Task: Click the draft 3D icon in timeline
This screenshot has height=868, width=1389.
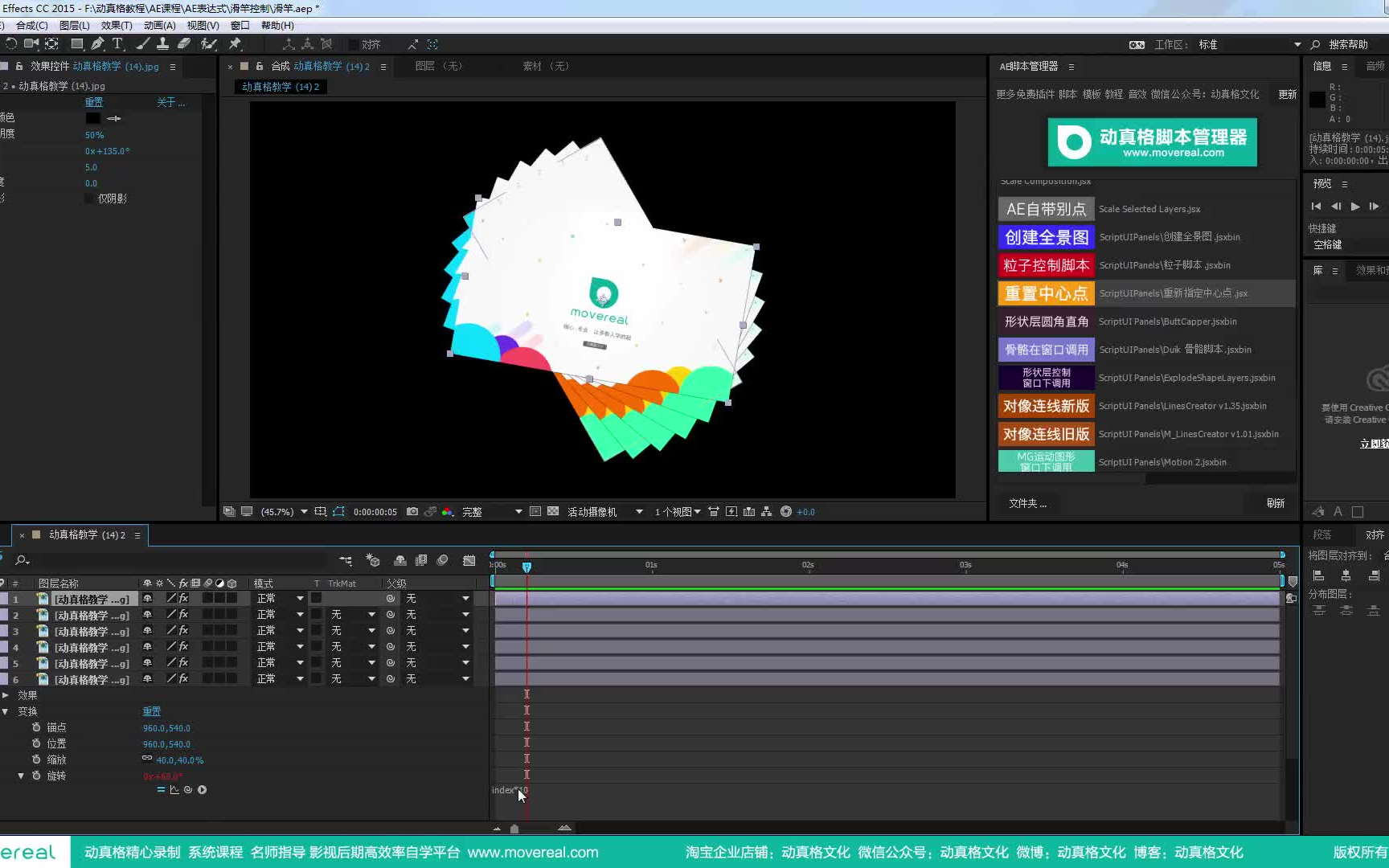Action: pos(373,560)
